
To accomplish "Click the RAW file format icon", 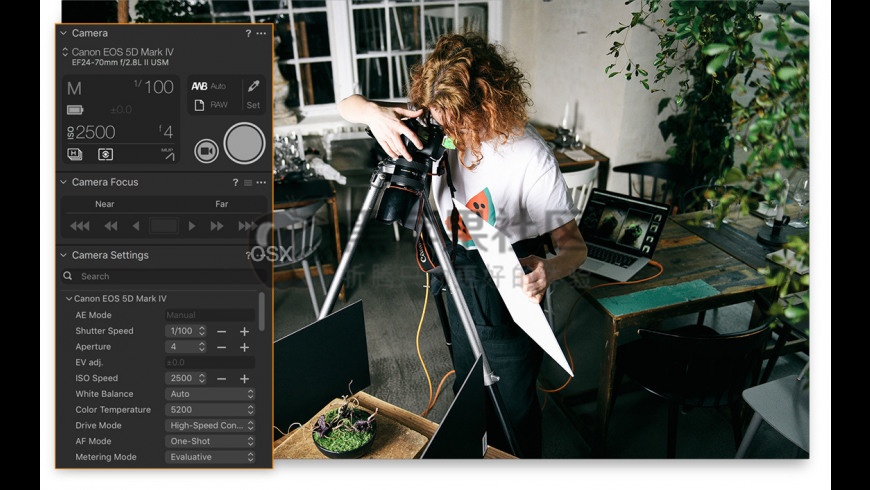I will tap(199, 105).
